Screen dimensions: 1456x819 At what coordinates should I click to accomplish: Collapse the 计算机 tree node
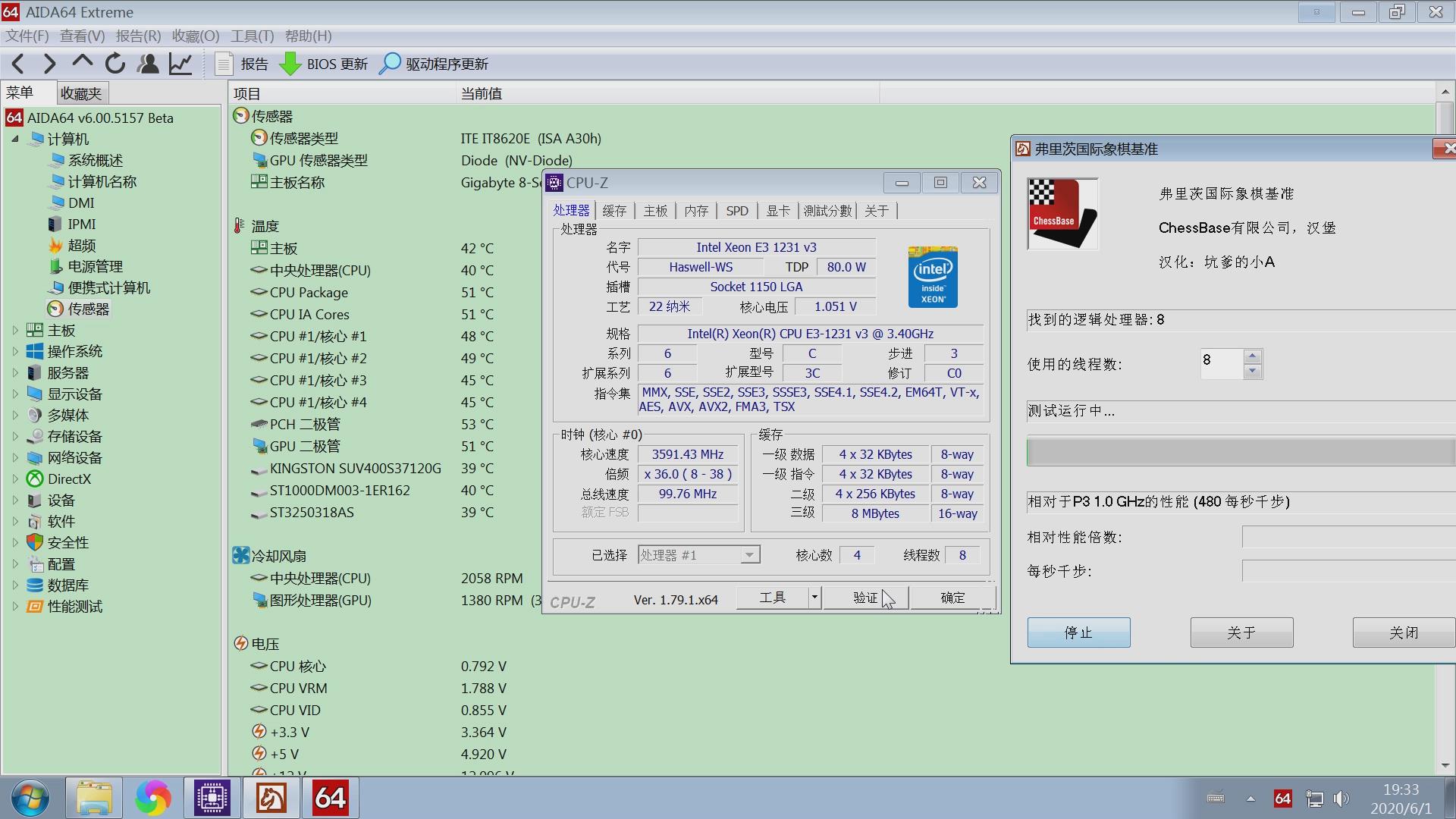point(15,140)
